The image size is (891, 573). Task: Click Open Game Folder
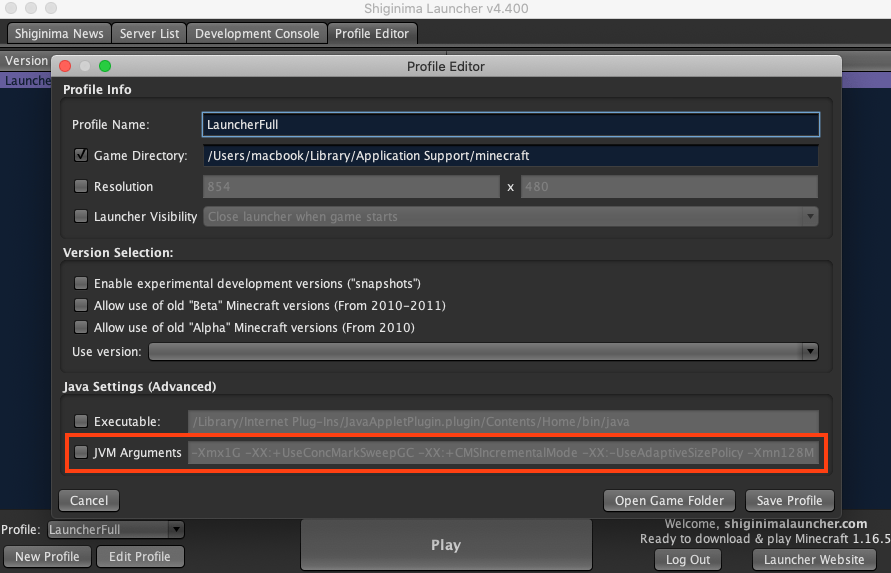669,500
